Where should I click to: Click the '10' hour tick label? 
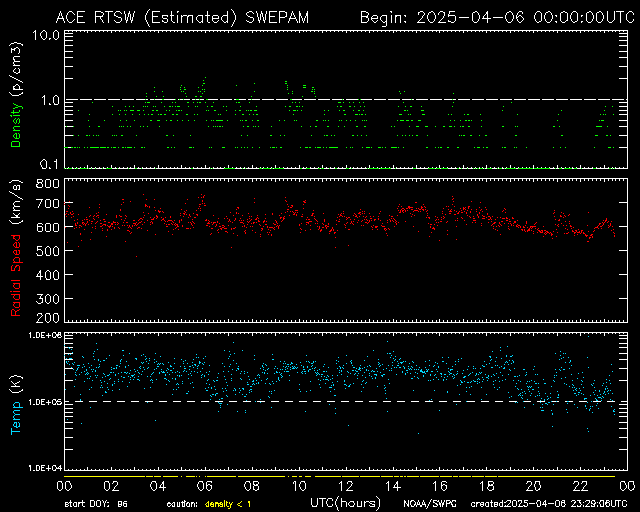click(299, 486)
